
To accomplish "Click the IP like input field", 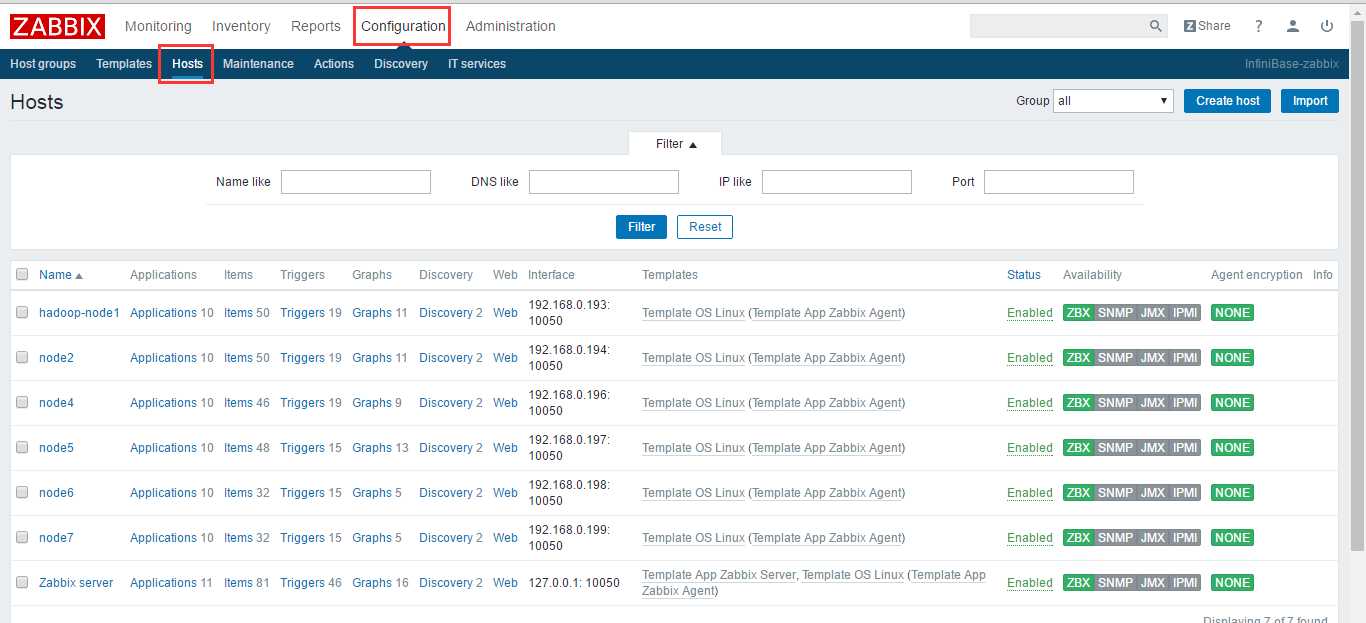I will (837, 182).
